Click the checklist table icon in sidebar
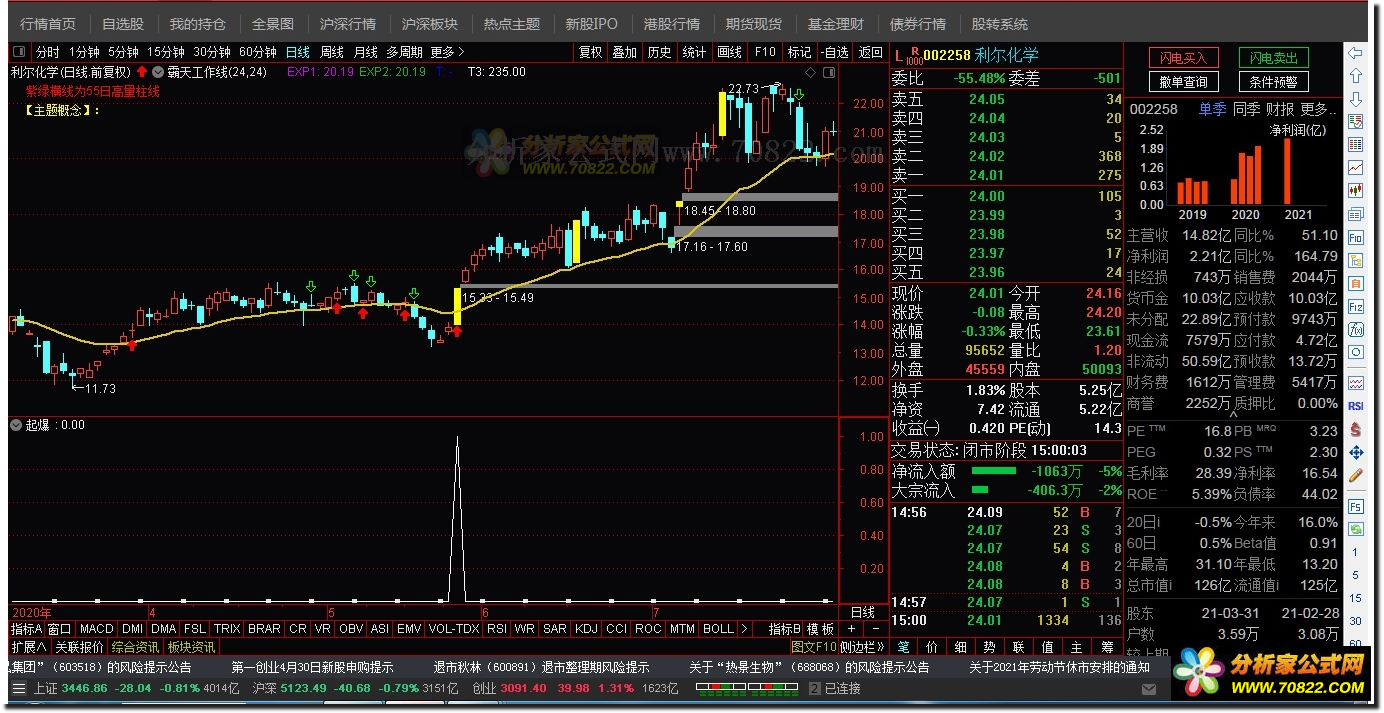The width and height of the screenshot is (1384, 713). (1356, 121)
